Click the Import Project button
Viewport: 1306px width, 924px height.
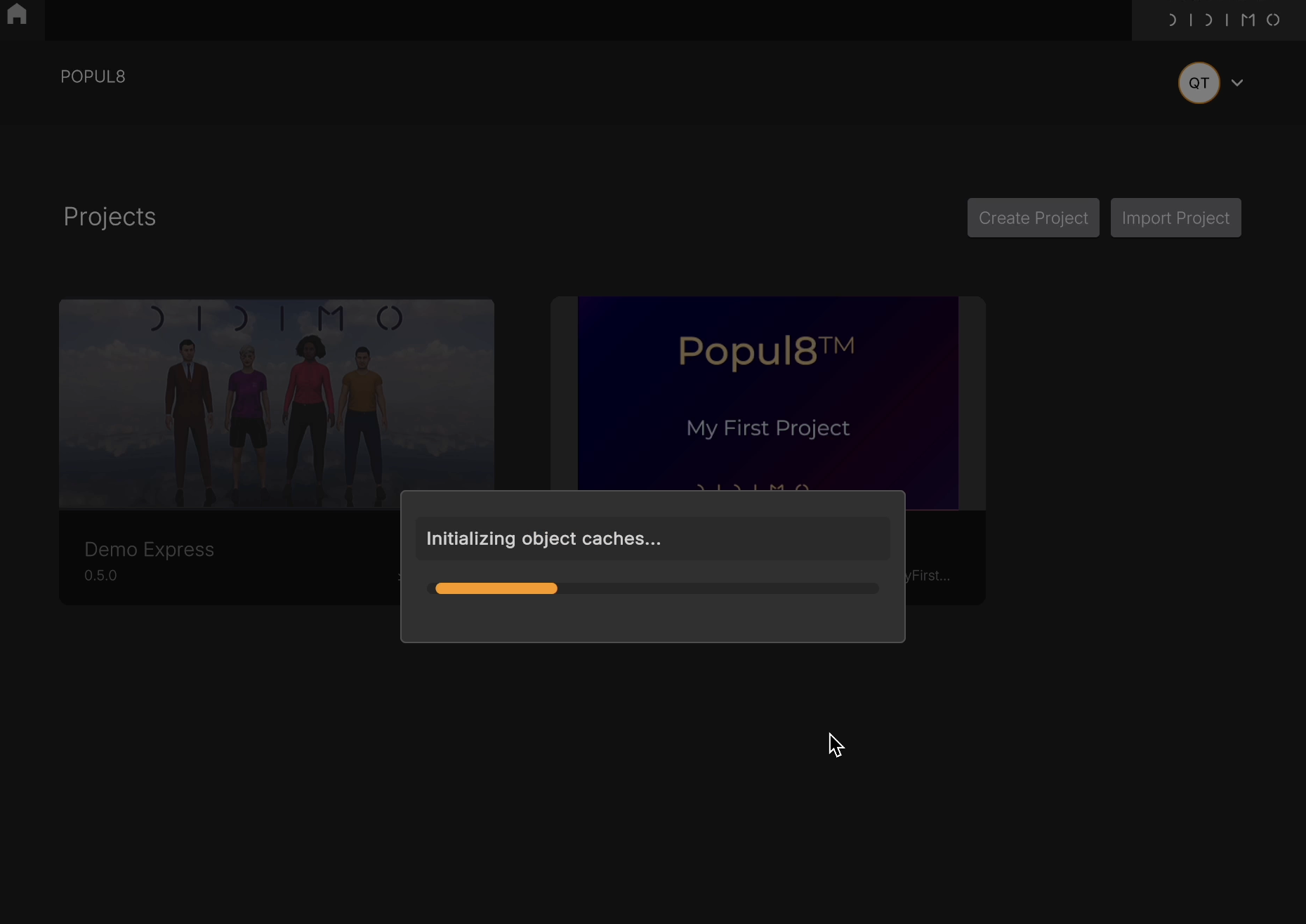pyautogui.click(x=1175, y=218)
